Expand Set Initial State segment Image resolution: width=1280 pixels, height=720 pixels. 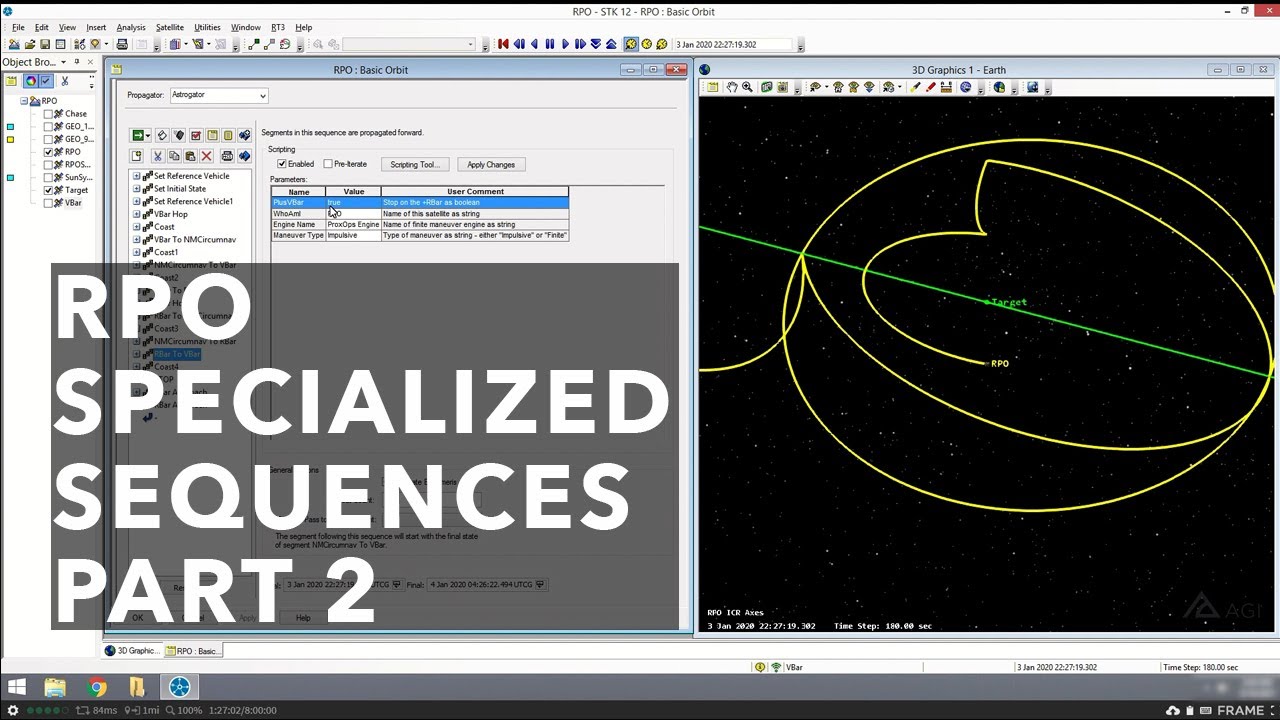pyautogui.click(x=136, y=189)
